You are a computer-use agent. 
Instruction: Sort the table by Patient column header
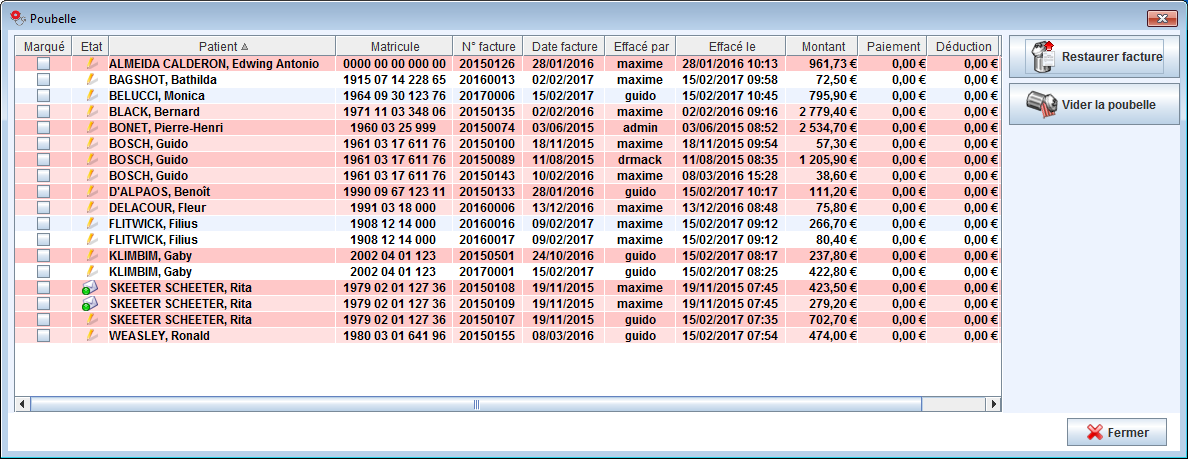click(x=223, y=46)
